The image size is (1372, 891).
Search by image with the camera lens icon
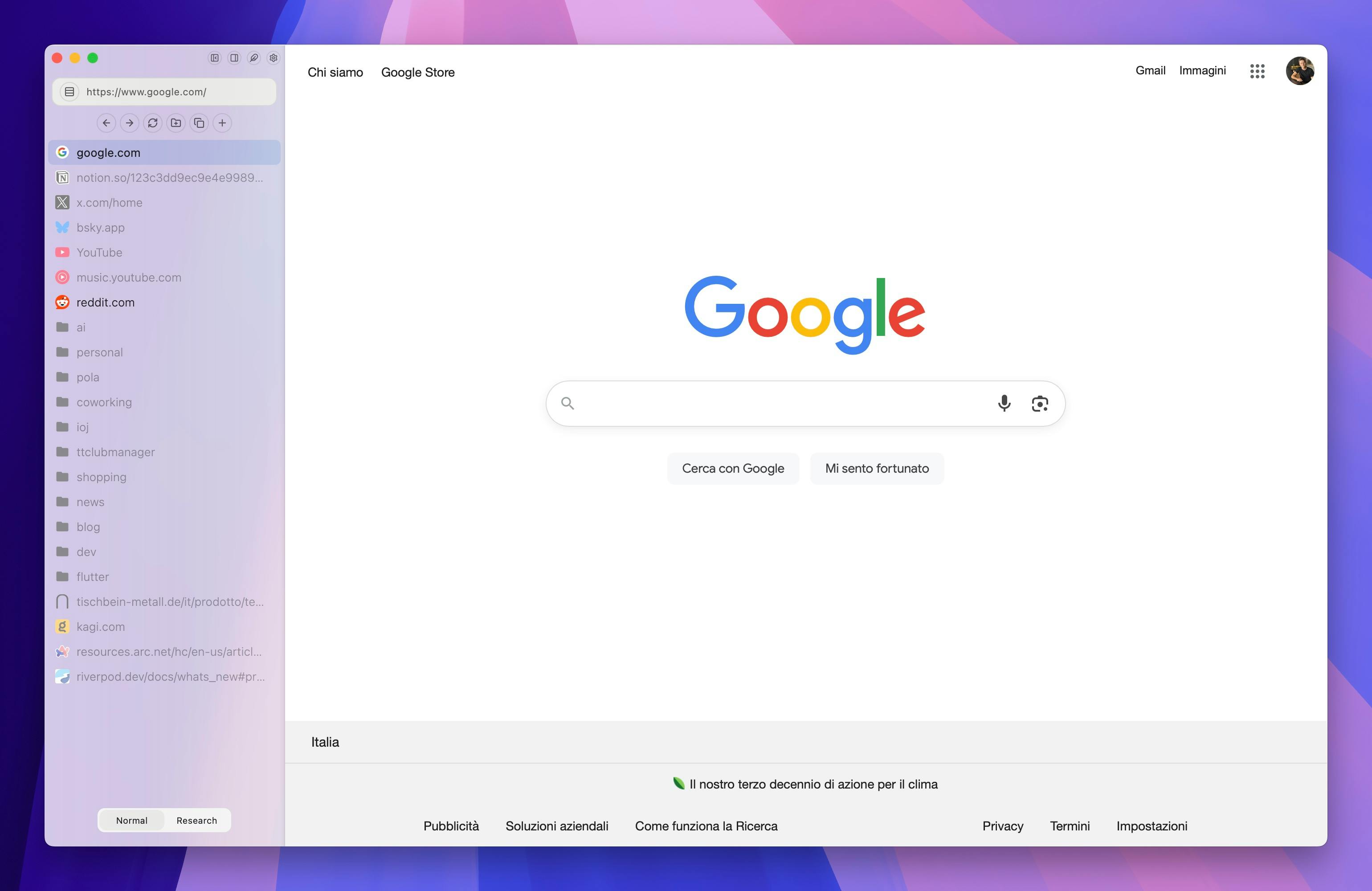[1040, 404]
